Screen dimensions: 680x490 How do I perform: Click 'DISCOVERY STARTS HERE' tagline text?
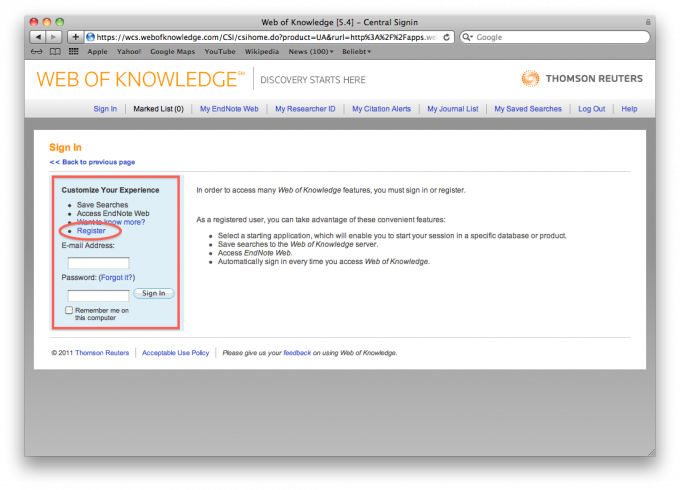313,80
